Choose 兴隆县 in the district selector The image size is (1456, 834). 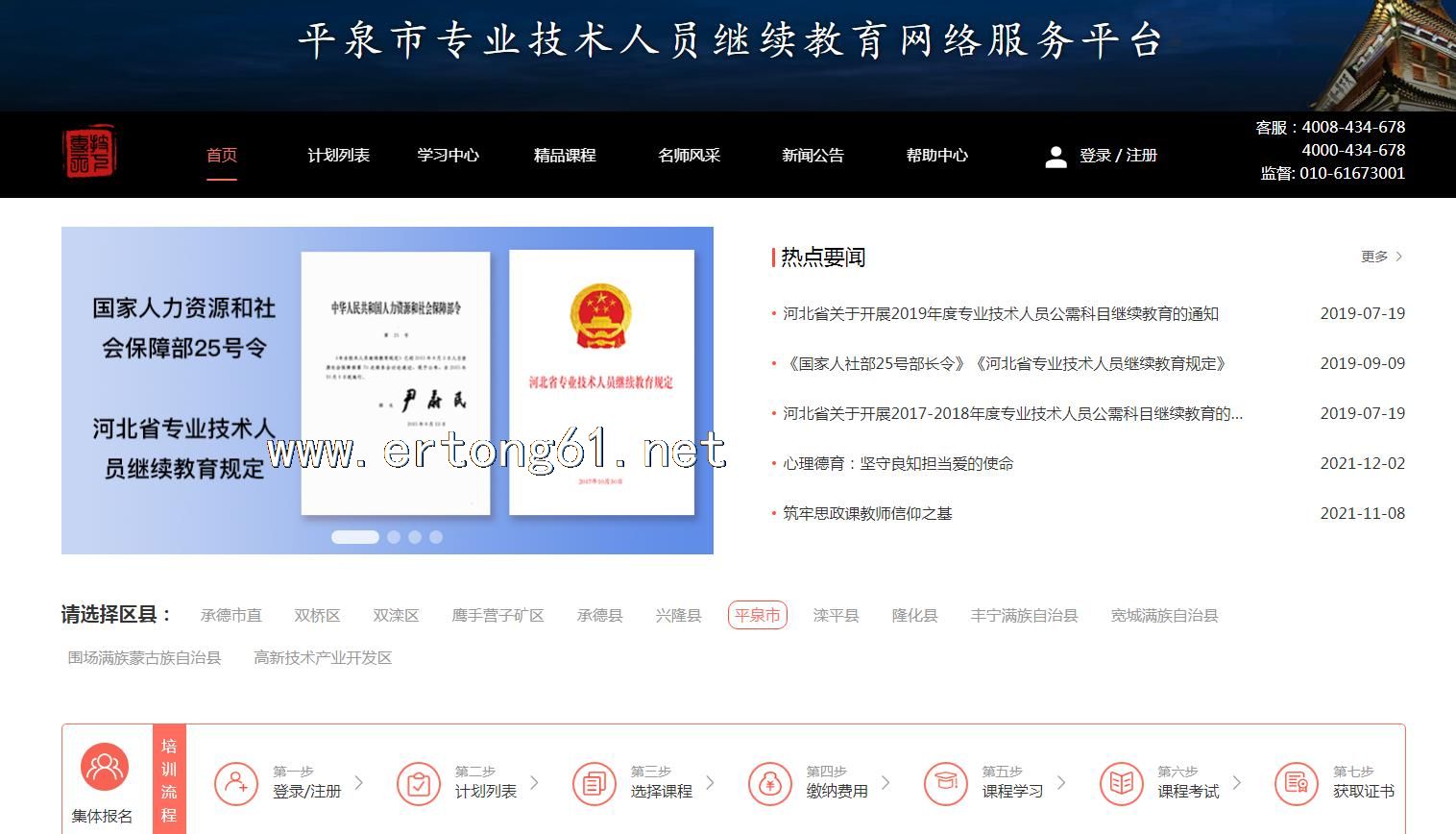pos(678,616)
